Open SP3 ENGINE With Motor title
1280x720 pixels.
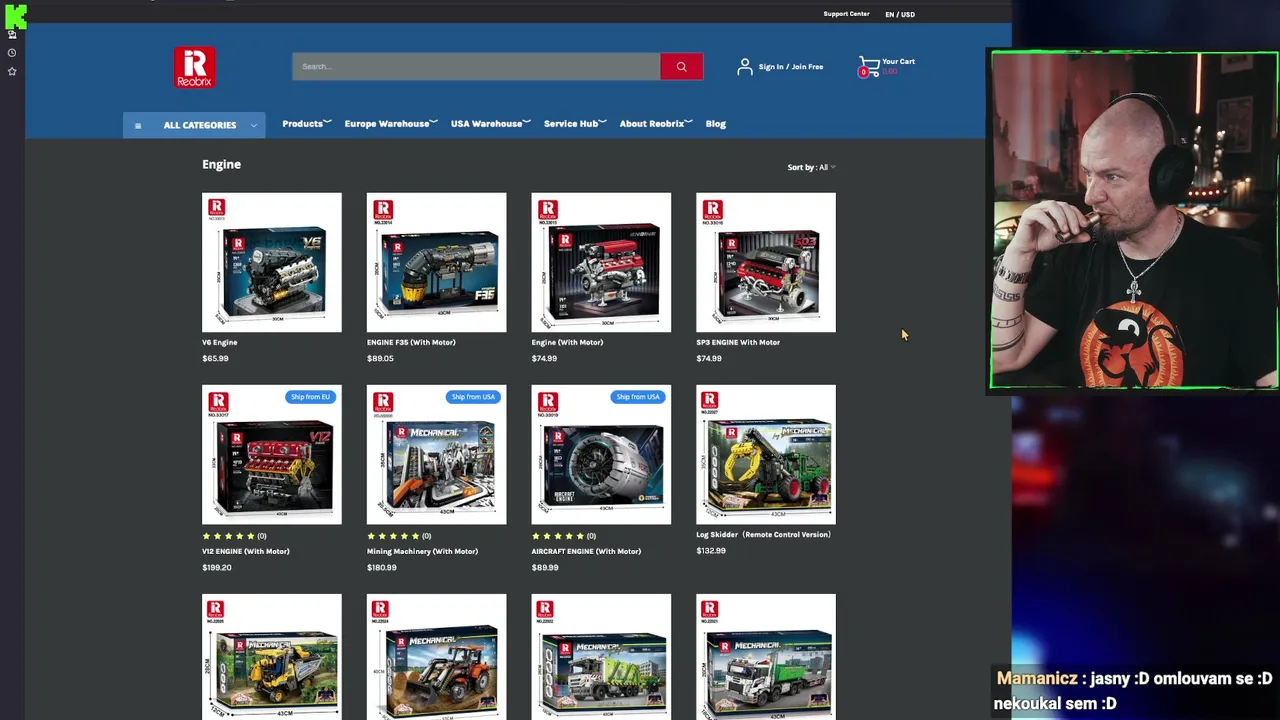coord(738,342)
